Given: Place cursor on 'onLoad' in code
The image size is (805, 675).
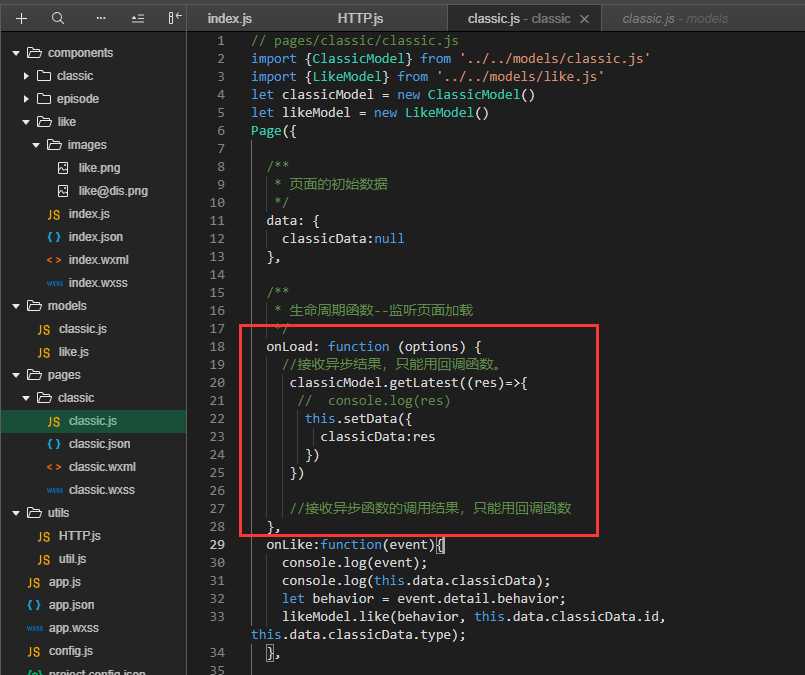Looking at the screenshot, I should pyautogui.click(x=289, y=347).
